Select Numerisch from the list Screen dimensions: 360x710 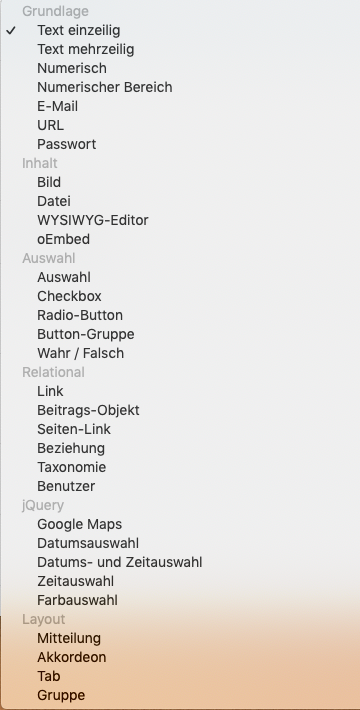[x=180, y=68]
